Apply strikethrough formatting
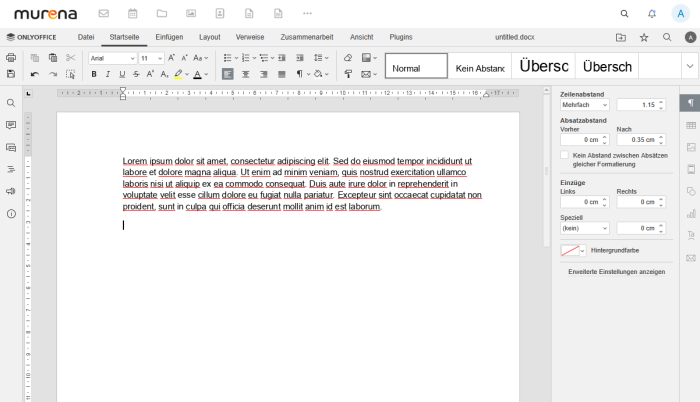Image resolution: width=700 pixels, height=402 pixels. [135, 74]
